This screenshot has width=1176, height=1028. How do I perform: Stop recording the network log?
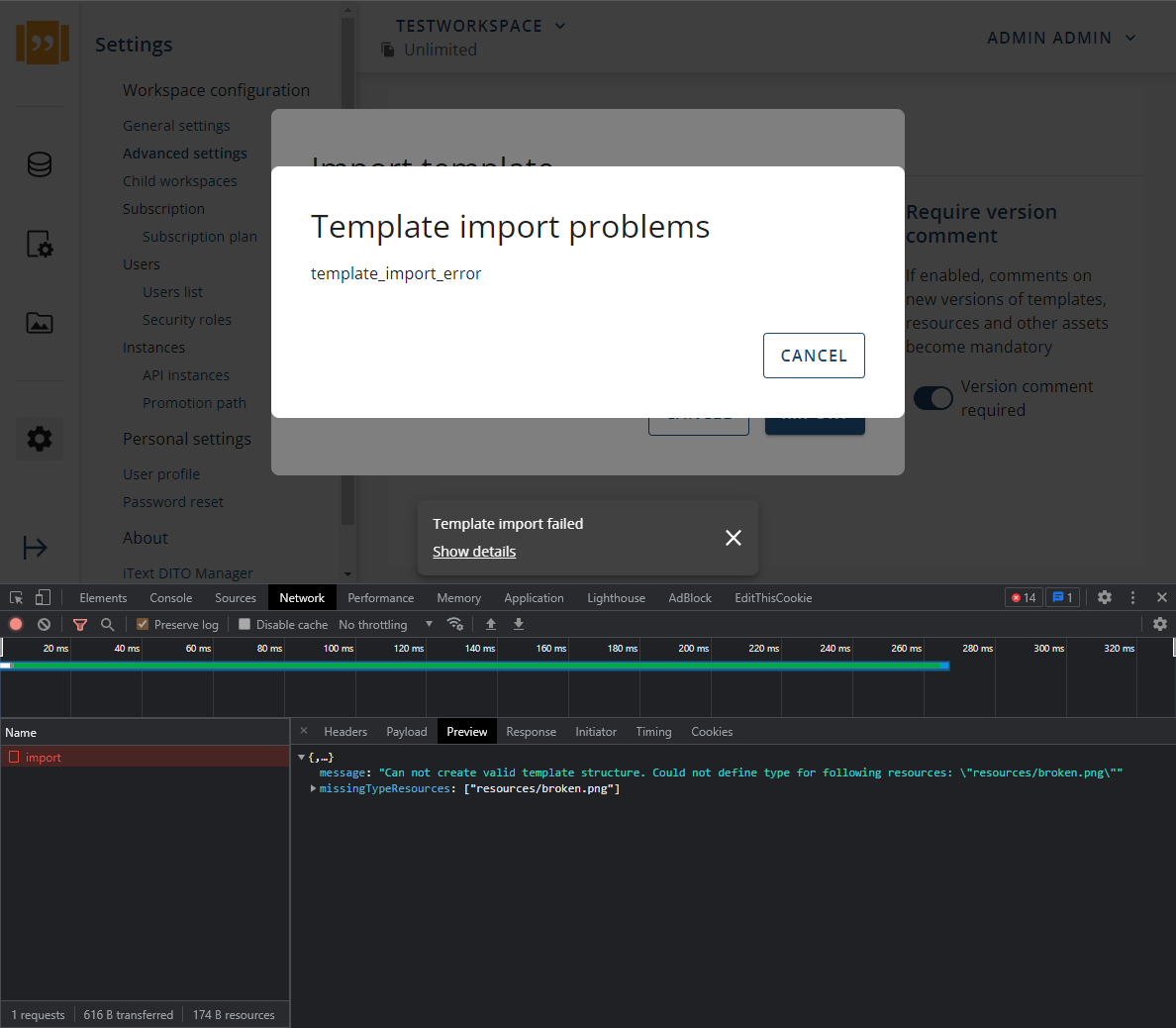(16, 624)
